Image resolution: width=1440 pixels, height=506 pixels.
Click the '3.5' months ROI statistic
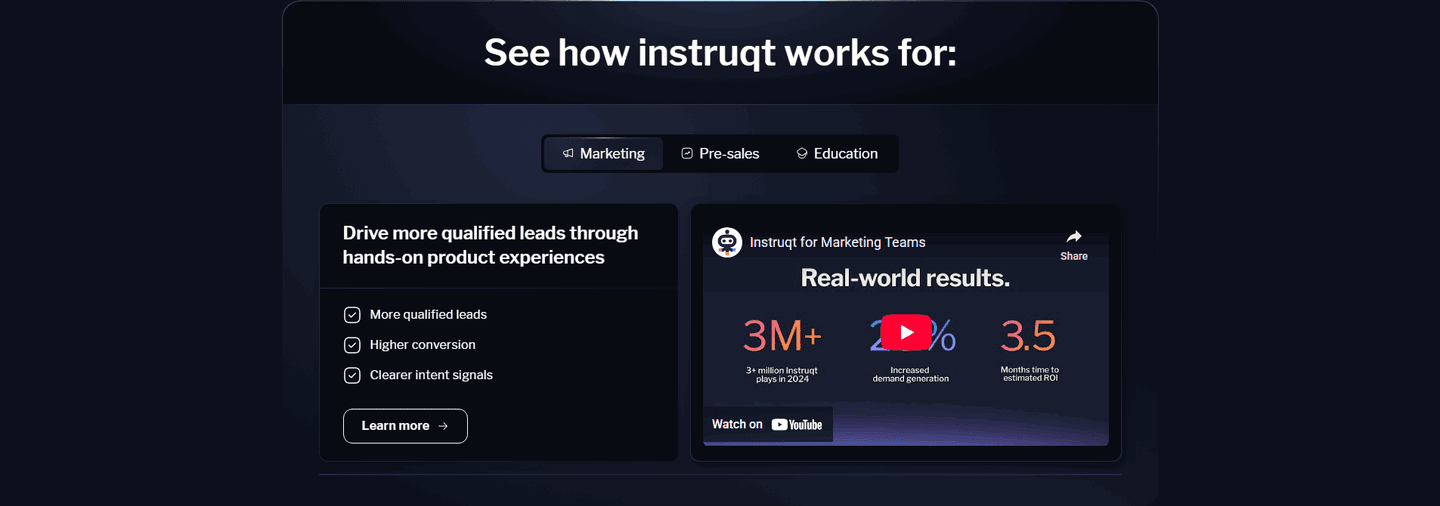point(1028,337)
